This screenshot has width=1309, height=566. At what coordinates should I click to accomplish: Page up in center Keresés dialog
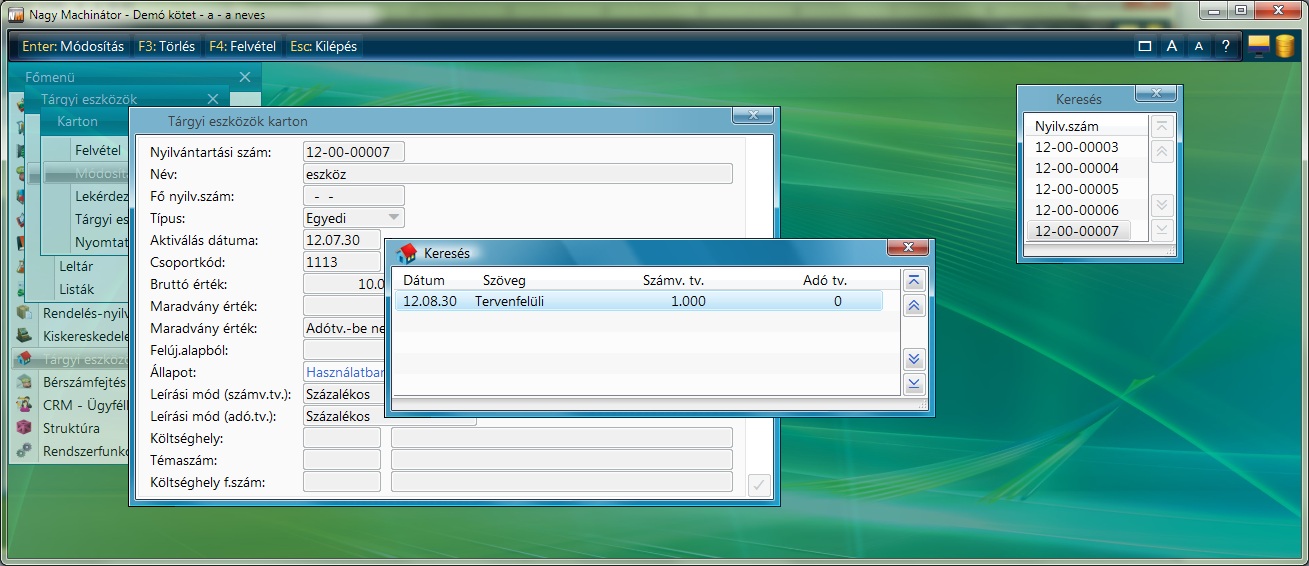[913, 307]
